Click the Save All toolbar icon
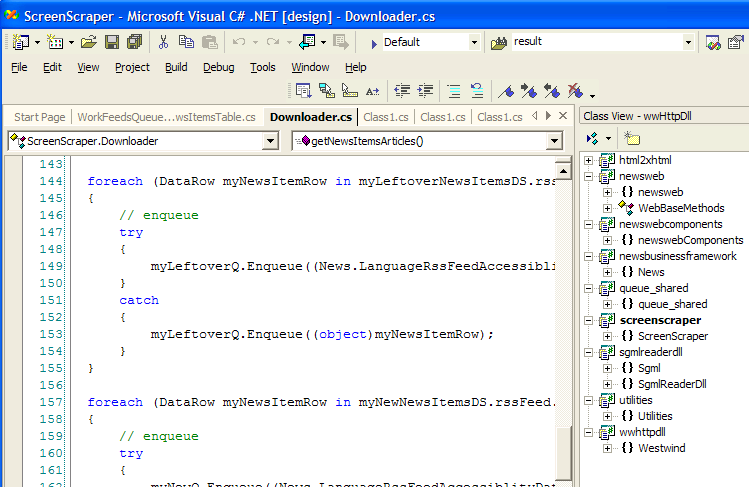Screen dimensions: 749x487 point(134,42)
